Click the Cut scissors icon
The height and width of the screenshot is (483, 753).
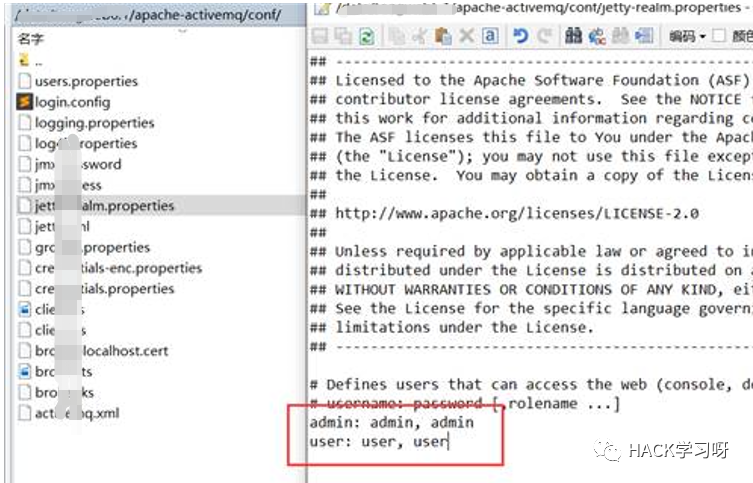click(x=420, y=36)
